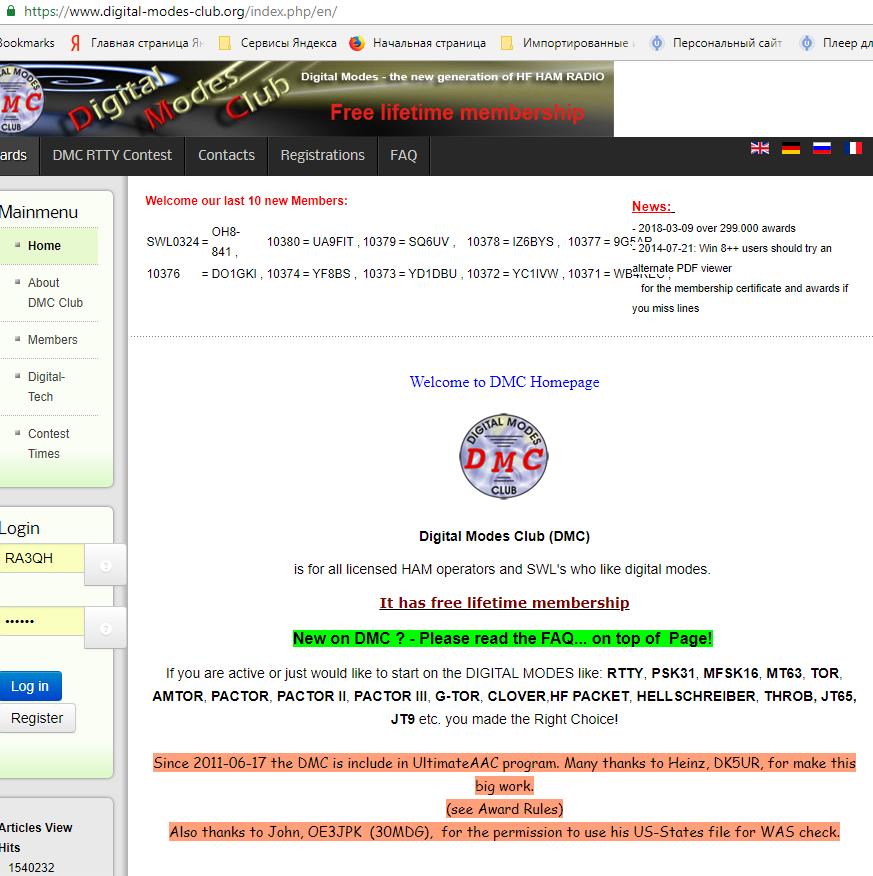This screenshot has width=873, height=876.
Task: Click the French flag language icon
Action: 852,148
